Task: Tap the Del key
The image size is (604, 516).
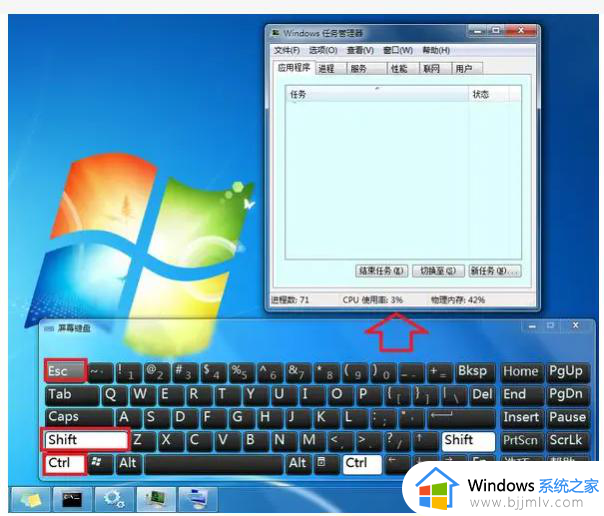Action: (483, 395)
